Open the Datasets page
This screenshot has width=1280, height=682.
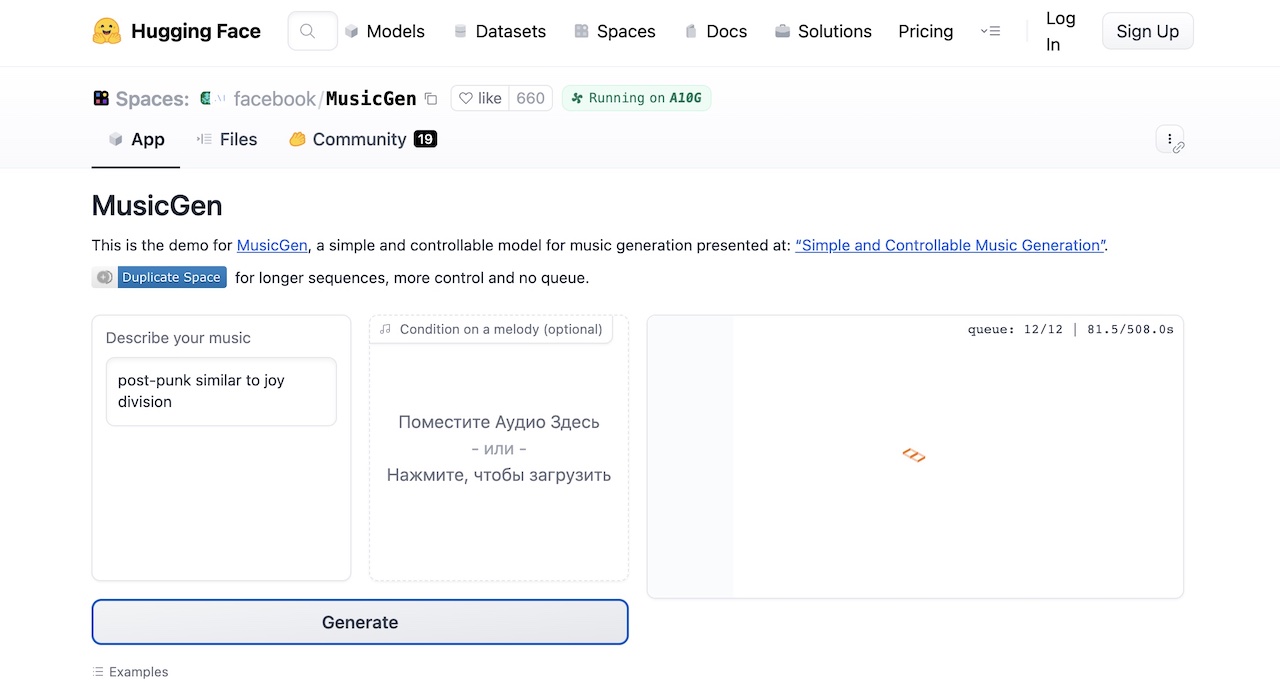point(499,31)
